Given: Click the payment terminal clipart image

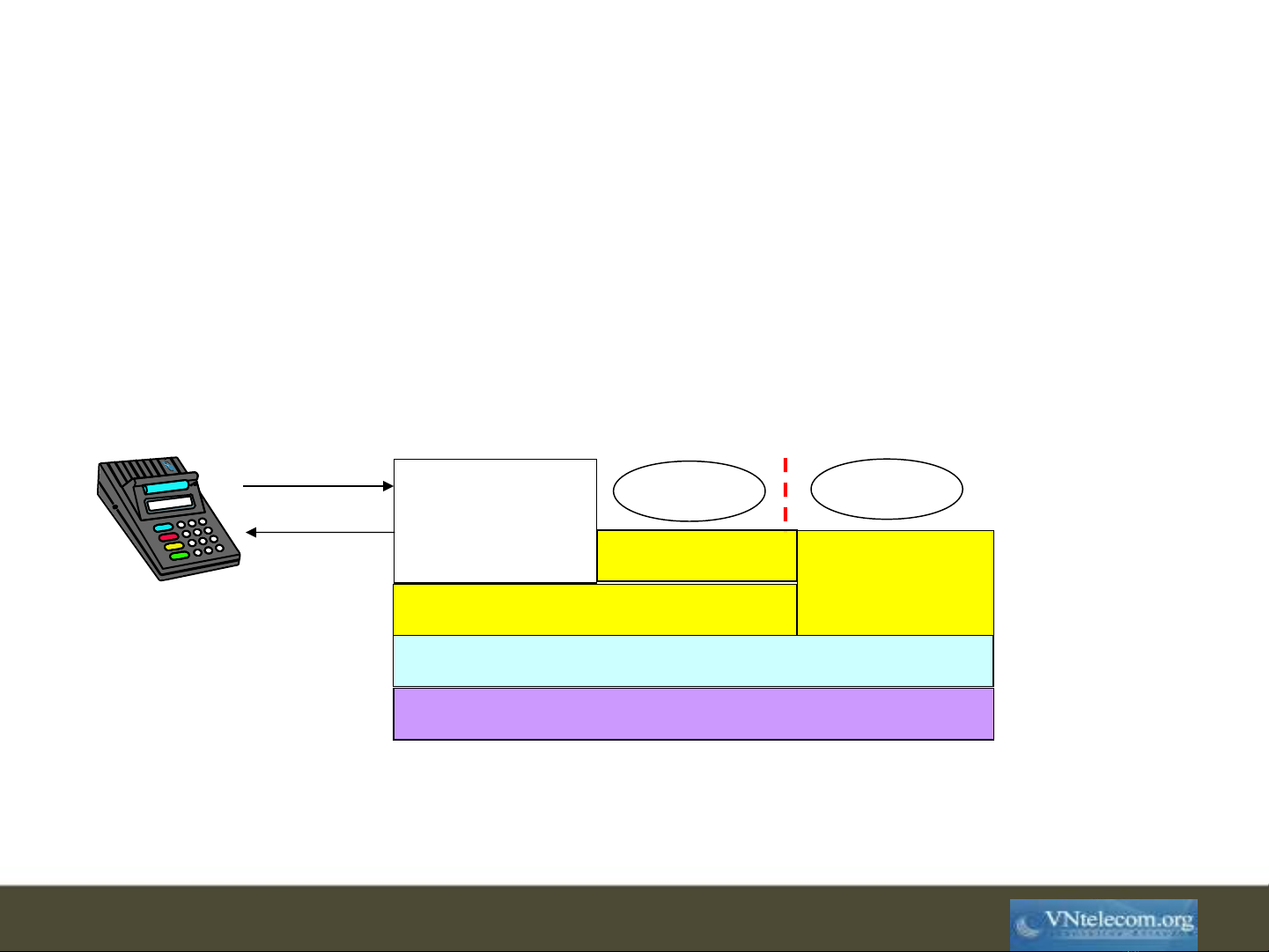Looking at the screenshot, I should (167, 518).
